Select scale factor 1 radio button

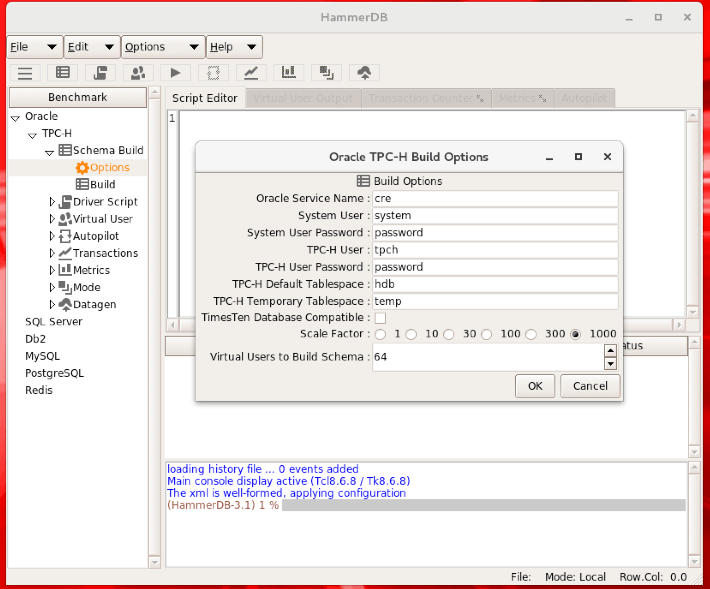pyautogui.click(x=380, y=334)
